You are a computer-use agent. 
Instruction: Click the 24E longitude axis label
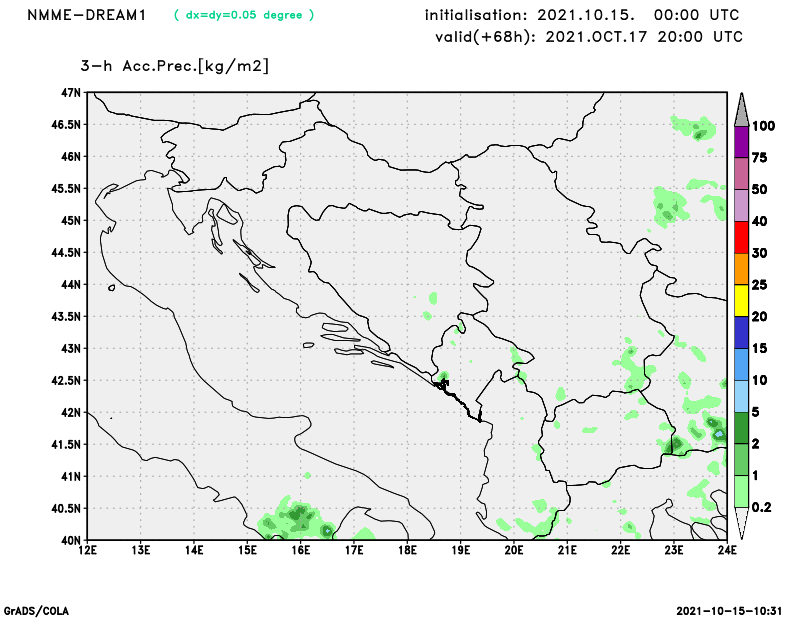click(727, 549)
